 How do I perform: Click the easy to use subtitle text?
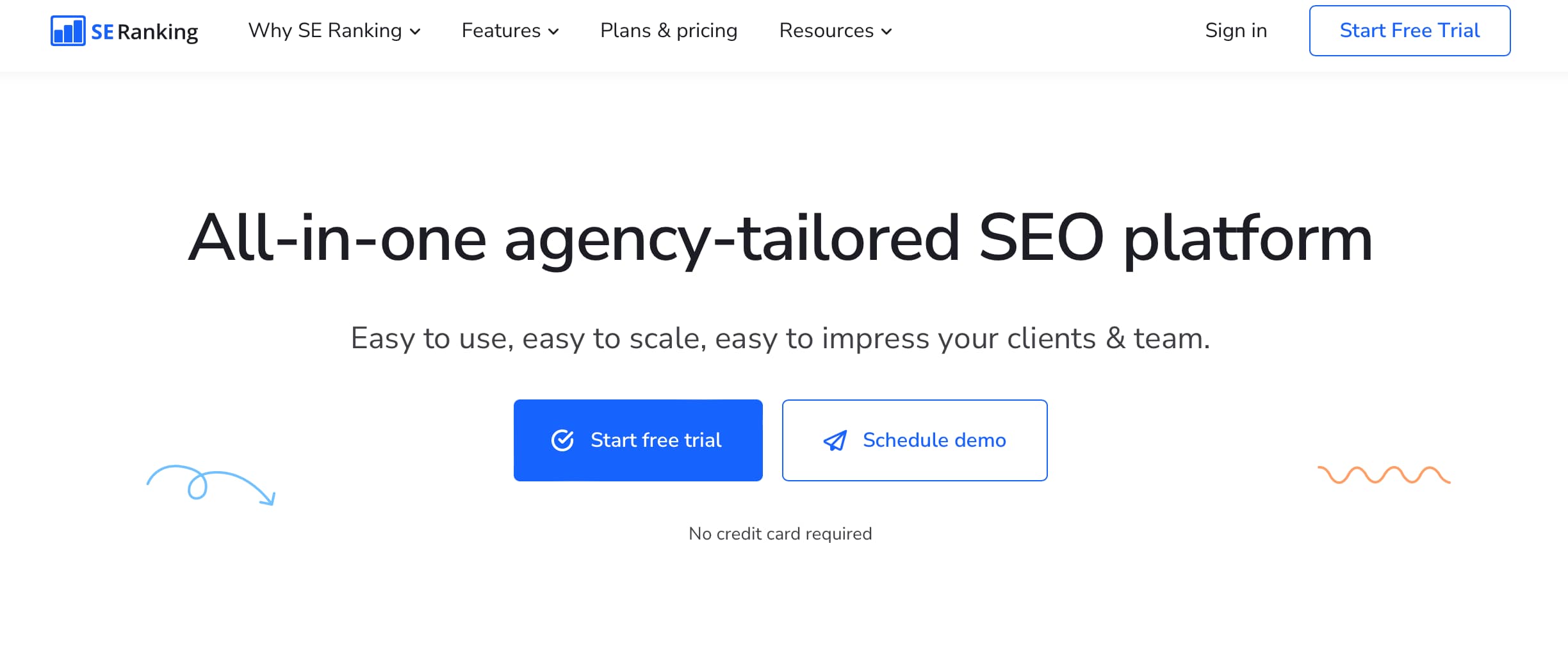[780, 339]
